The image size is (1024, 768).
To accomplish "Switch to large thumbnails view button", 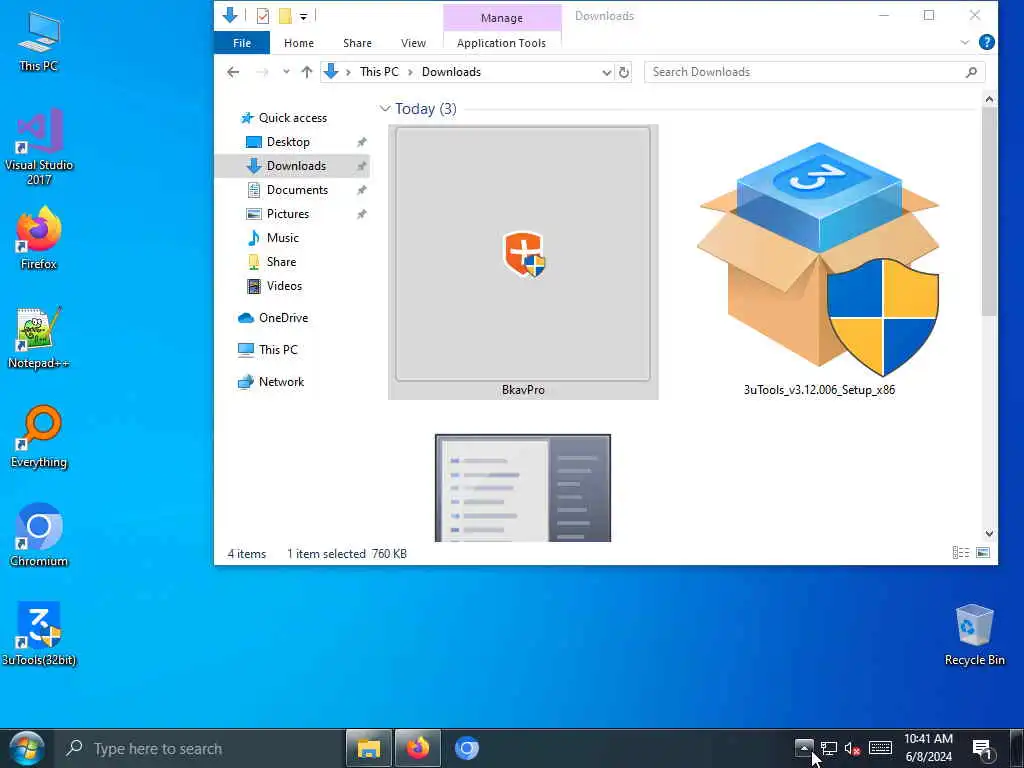I will click(x=983, y=553).
